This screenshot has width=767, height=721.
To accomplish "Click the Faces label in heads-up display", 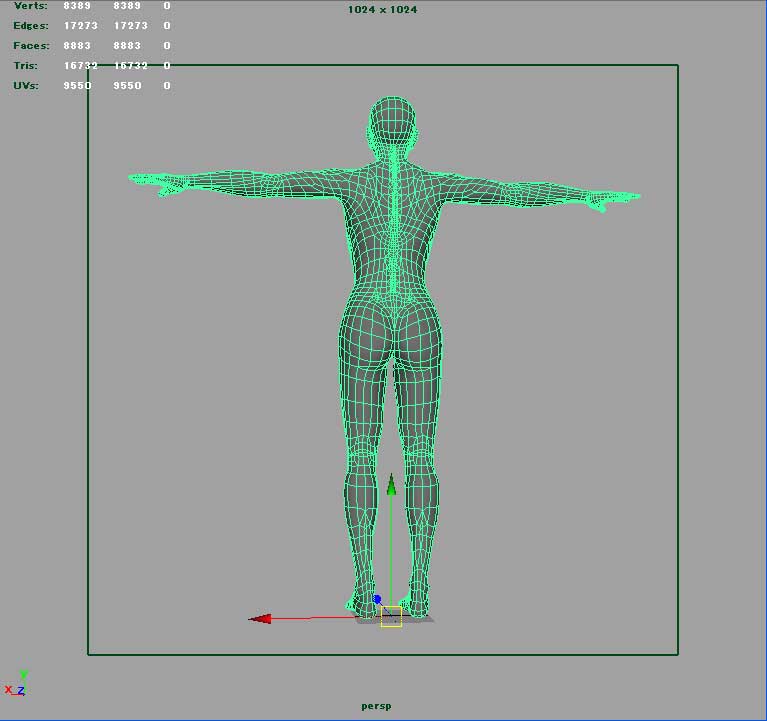I will 30,46.
